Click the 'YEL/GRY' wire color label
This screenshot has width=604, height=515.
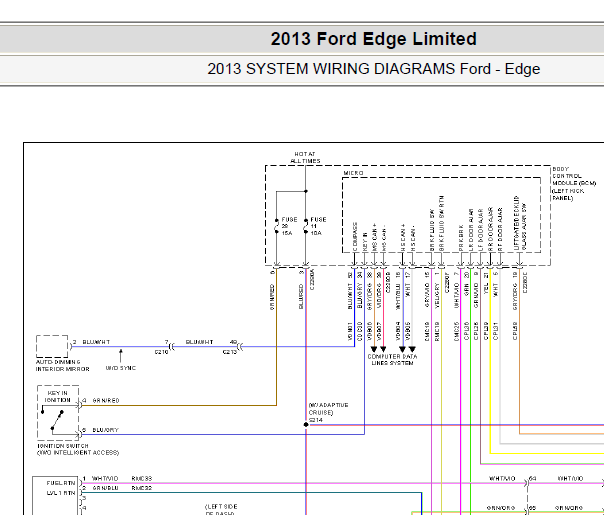[x=437, y=296]
